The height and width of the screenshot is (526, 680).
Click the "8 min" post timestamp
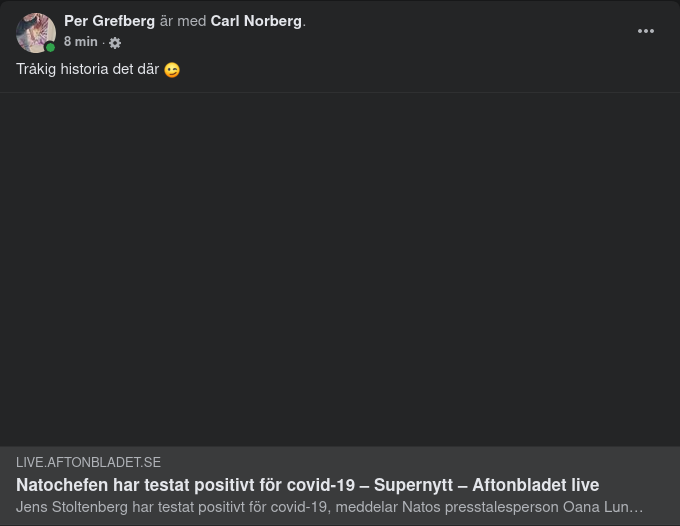pos(80,42)
